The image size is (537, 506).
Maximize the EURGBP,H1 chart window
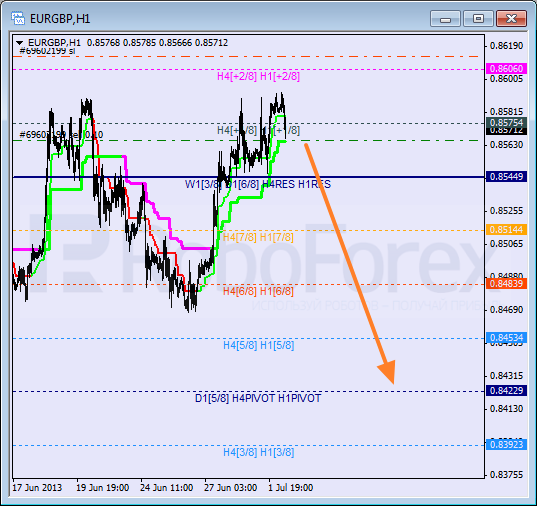(x=478, y=18)
